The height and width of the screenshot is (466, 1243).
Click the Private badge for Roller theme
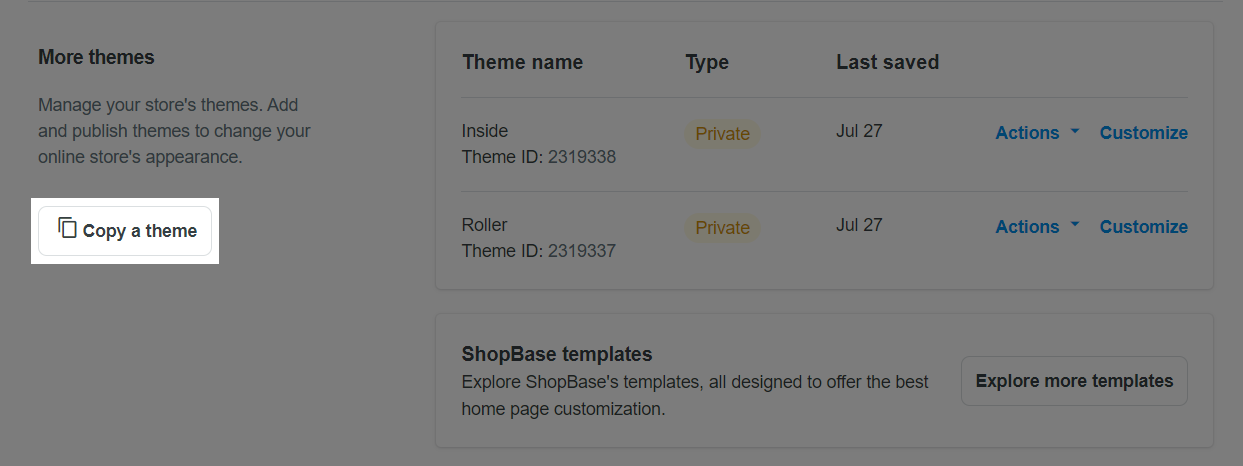tap(722, 228)
